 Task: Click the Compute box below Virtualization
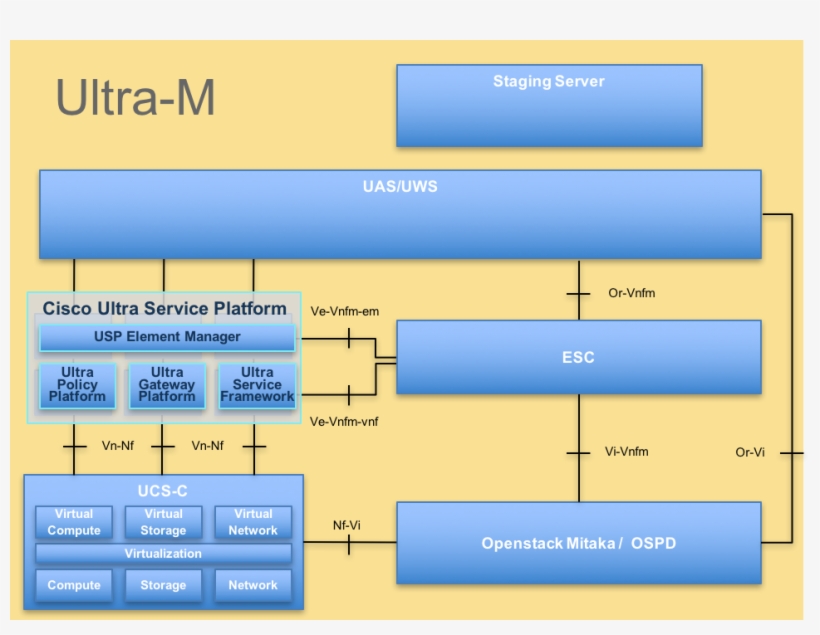(74, 585)
